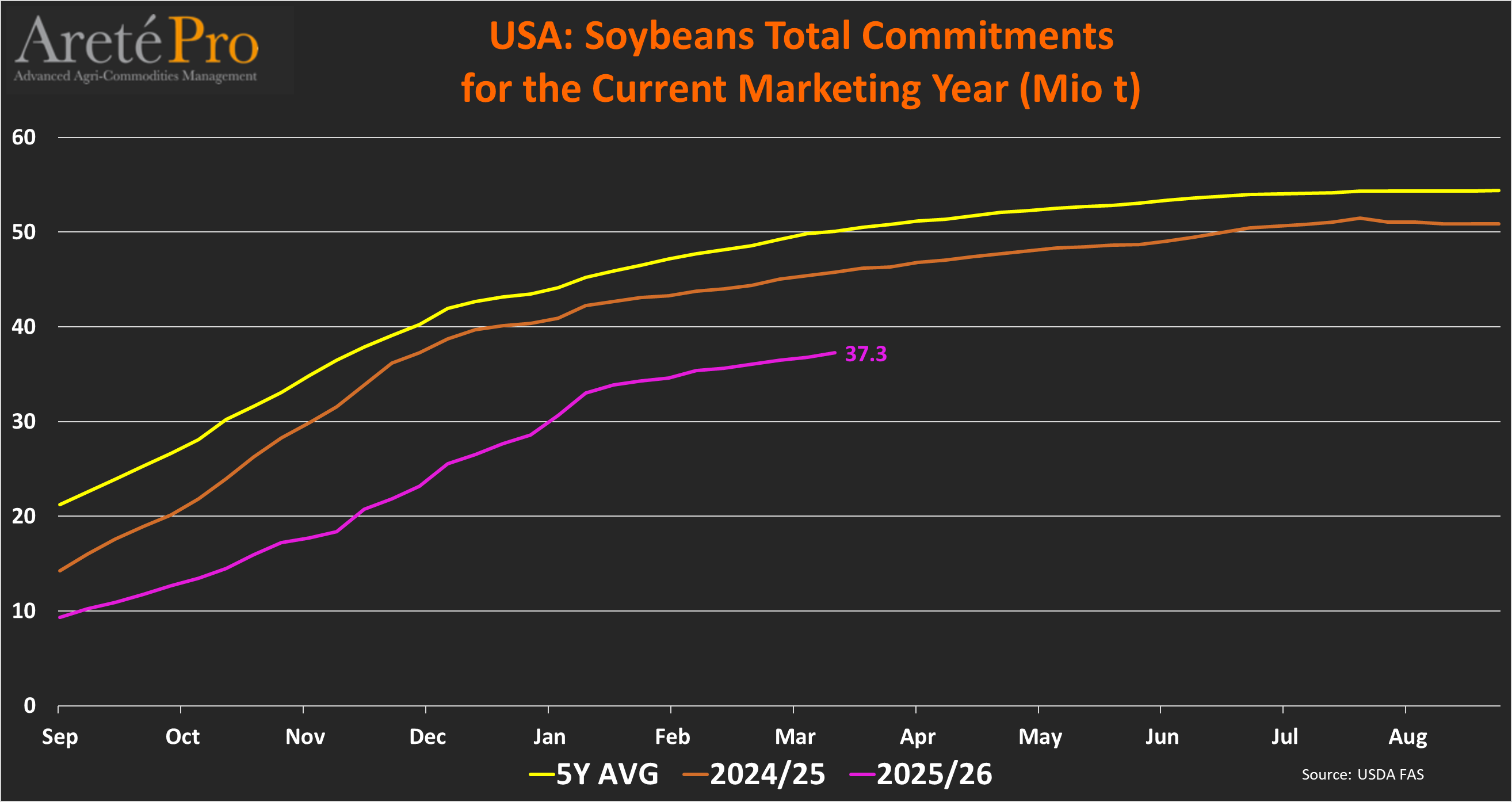
Task: Click the chart title 'USA: Soybeans Total Commitments'
Action: [x=801, y=36]
